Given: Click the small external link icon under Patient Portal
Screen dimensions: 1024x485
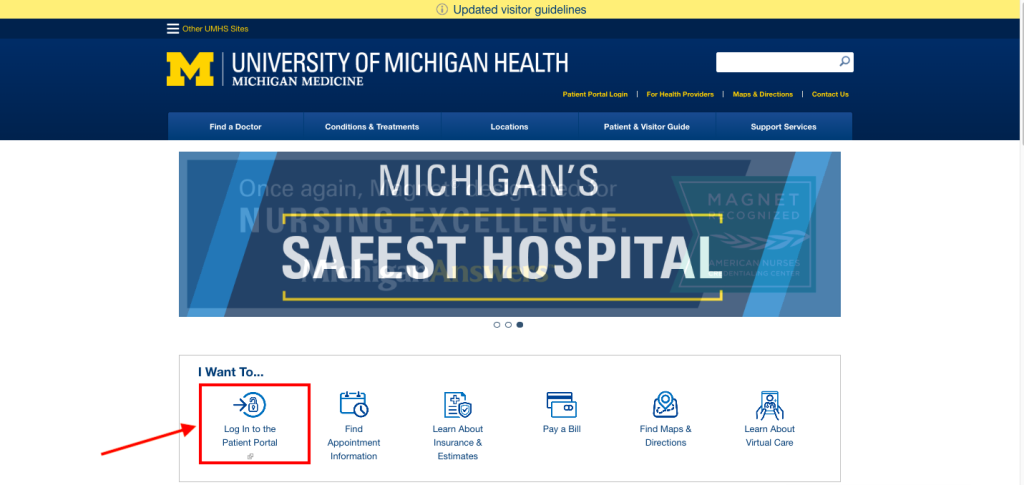Looking at the screenshot, I should click(x=250, y=456).
